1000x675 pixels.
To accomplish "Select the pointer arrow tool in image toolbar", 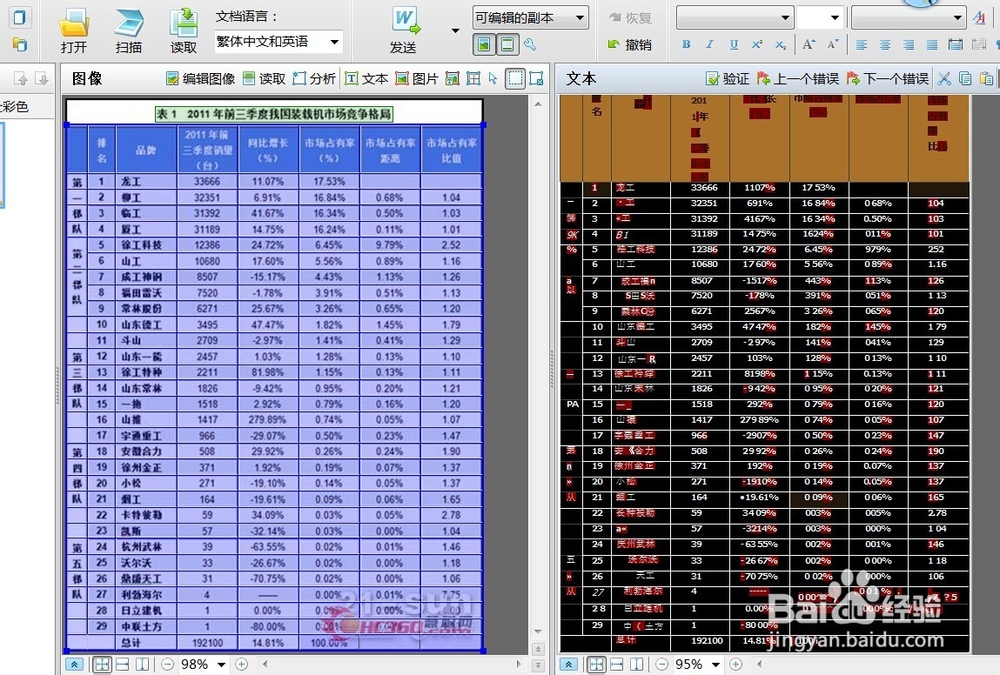I will click(493, 78).
